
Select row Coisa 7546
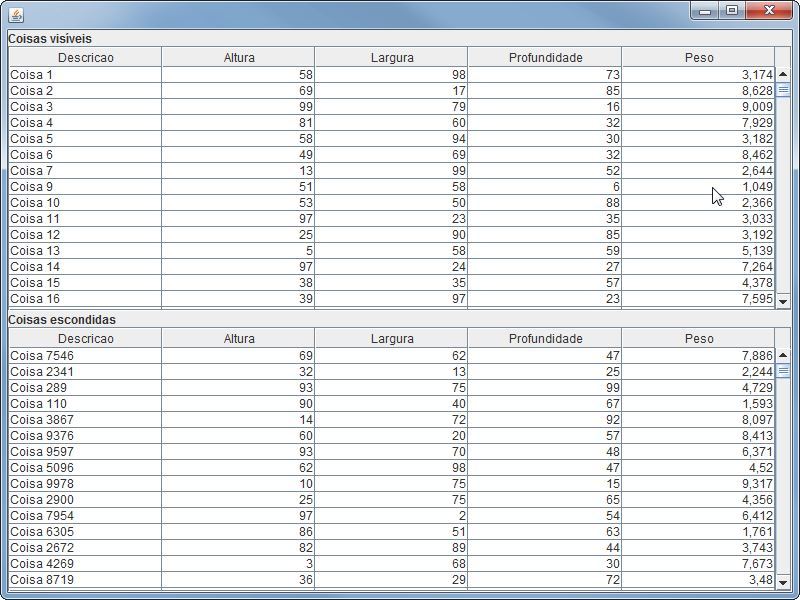(392, 356)
